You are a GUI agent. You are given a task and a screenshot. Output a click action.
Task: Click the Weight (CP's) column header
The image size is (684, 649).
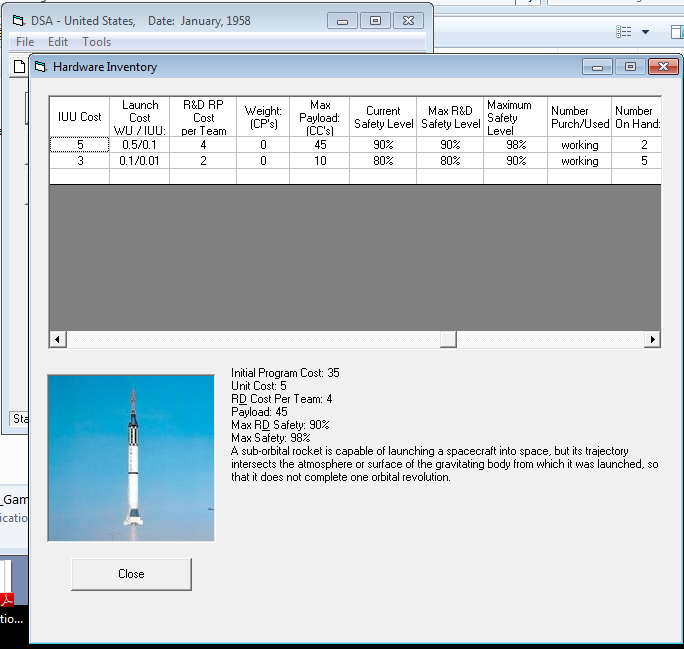coord(263,117)
